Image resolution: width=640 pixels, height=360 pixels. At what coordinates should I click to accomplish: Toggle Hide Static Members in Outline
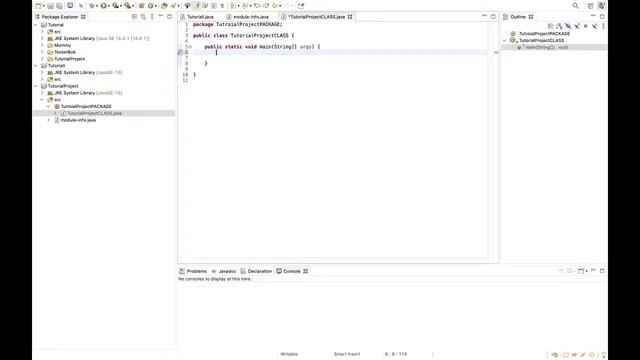[x=577, y=26]
